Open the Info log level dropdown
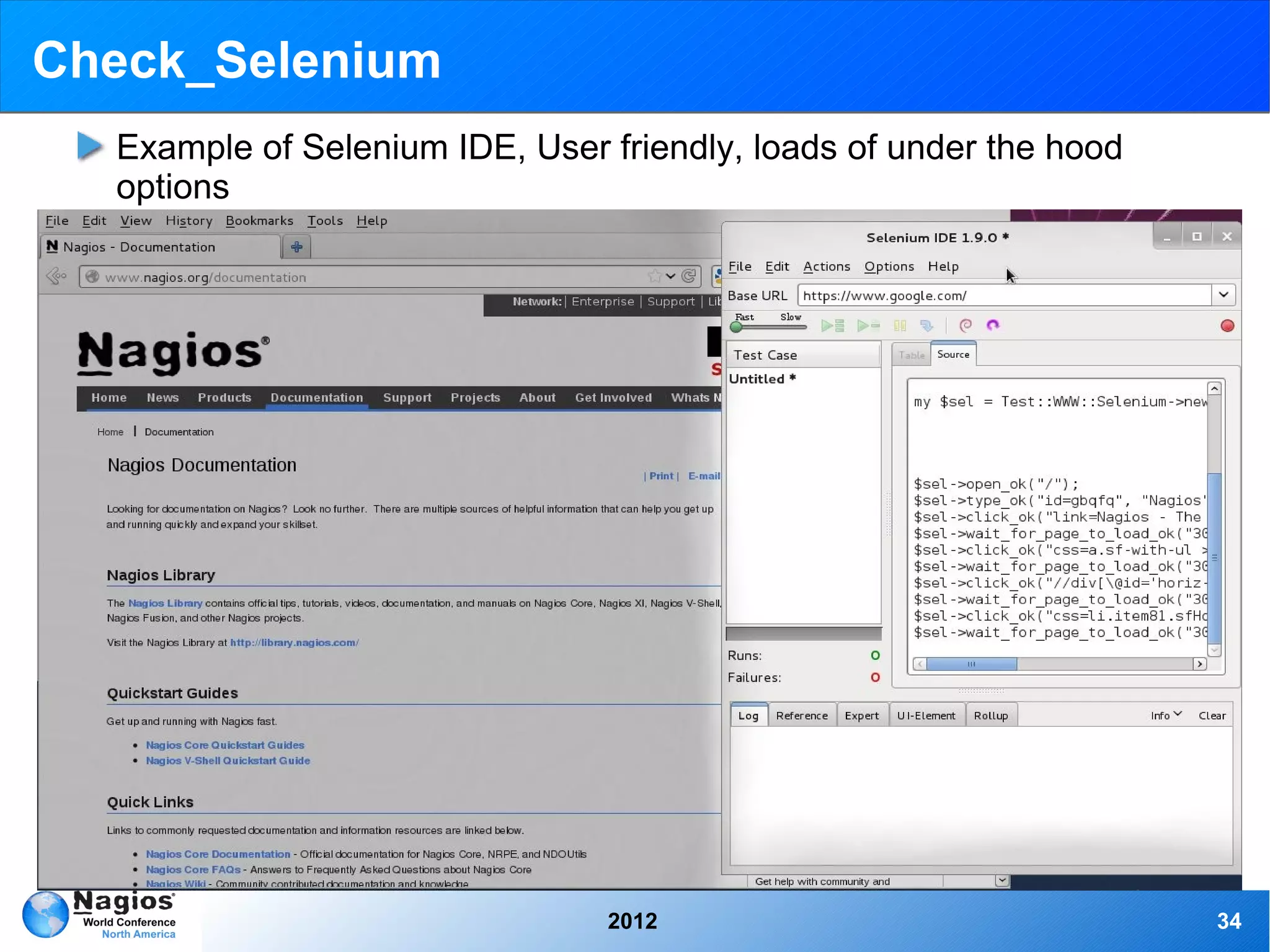The width and height of the screenshot is (1270, 952). coord(1166,715)
